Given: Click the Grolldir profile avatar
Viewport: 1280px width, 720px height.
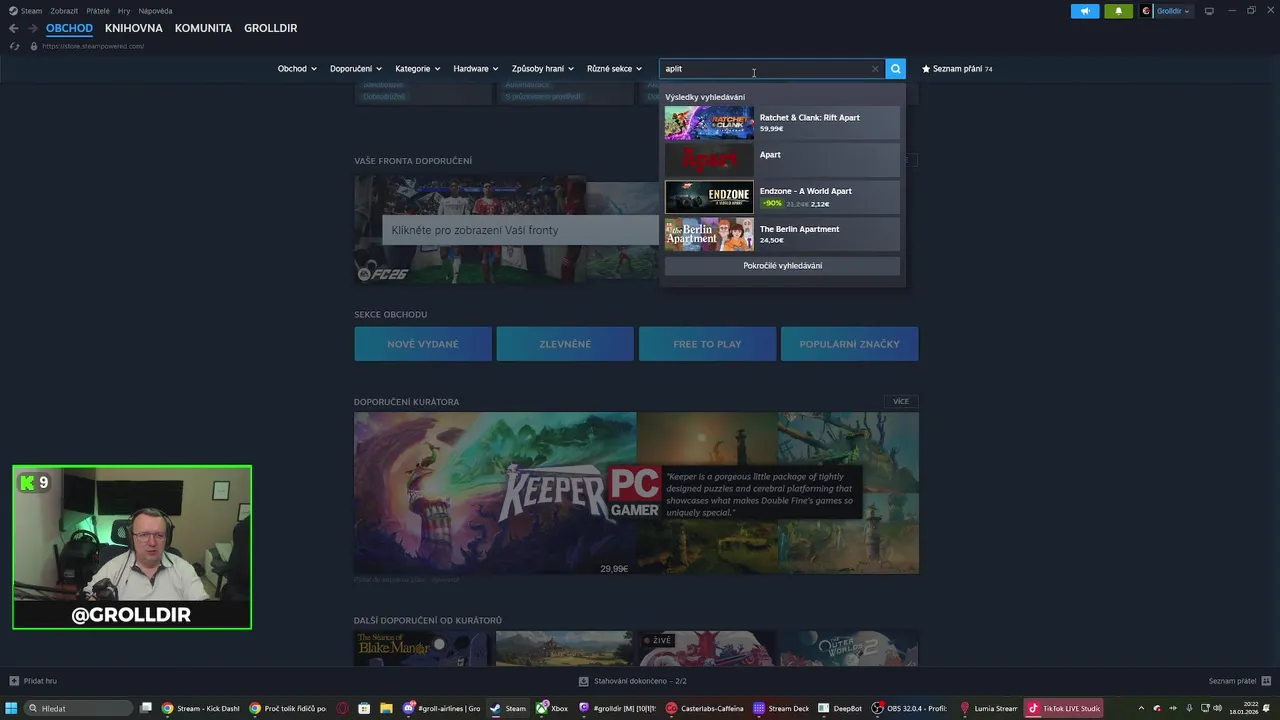Looking at the screenshot, I should [1146, 11].
